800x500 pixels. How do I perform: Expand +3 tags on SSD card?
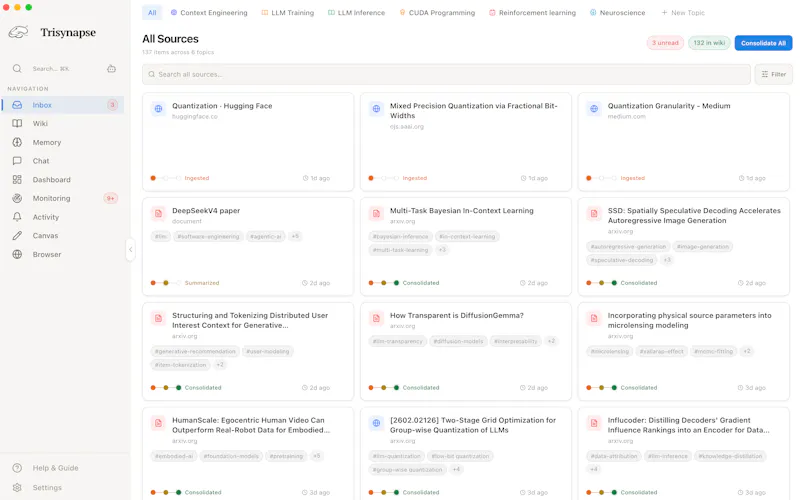click(x=667, y=260)
